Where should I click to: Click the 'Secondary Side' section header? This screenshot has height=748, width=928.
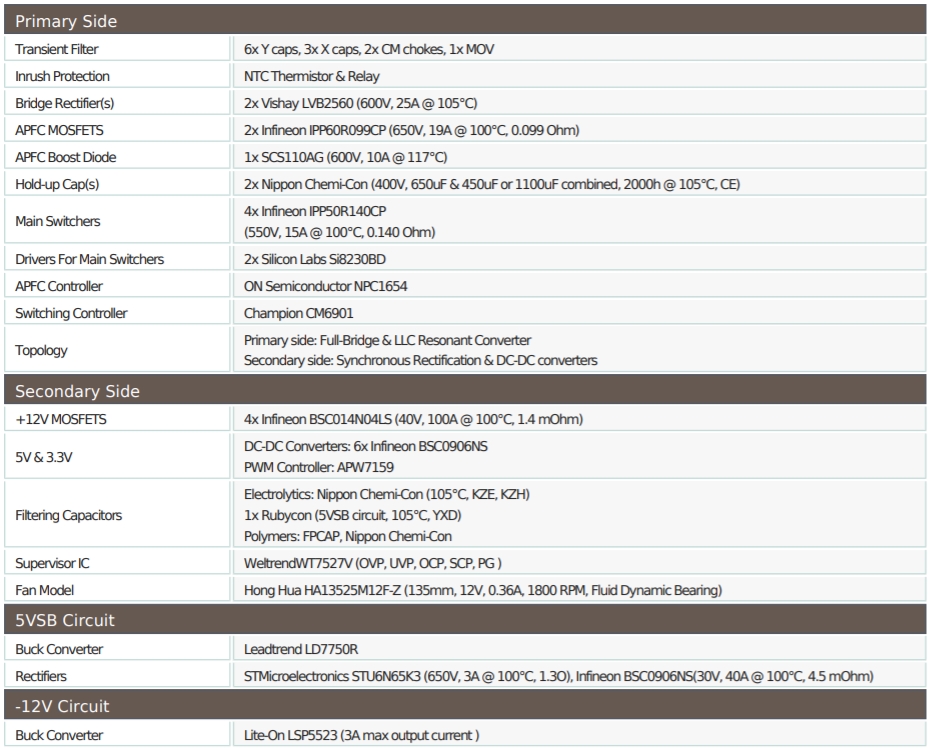click(465, 391)
